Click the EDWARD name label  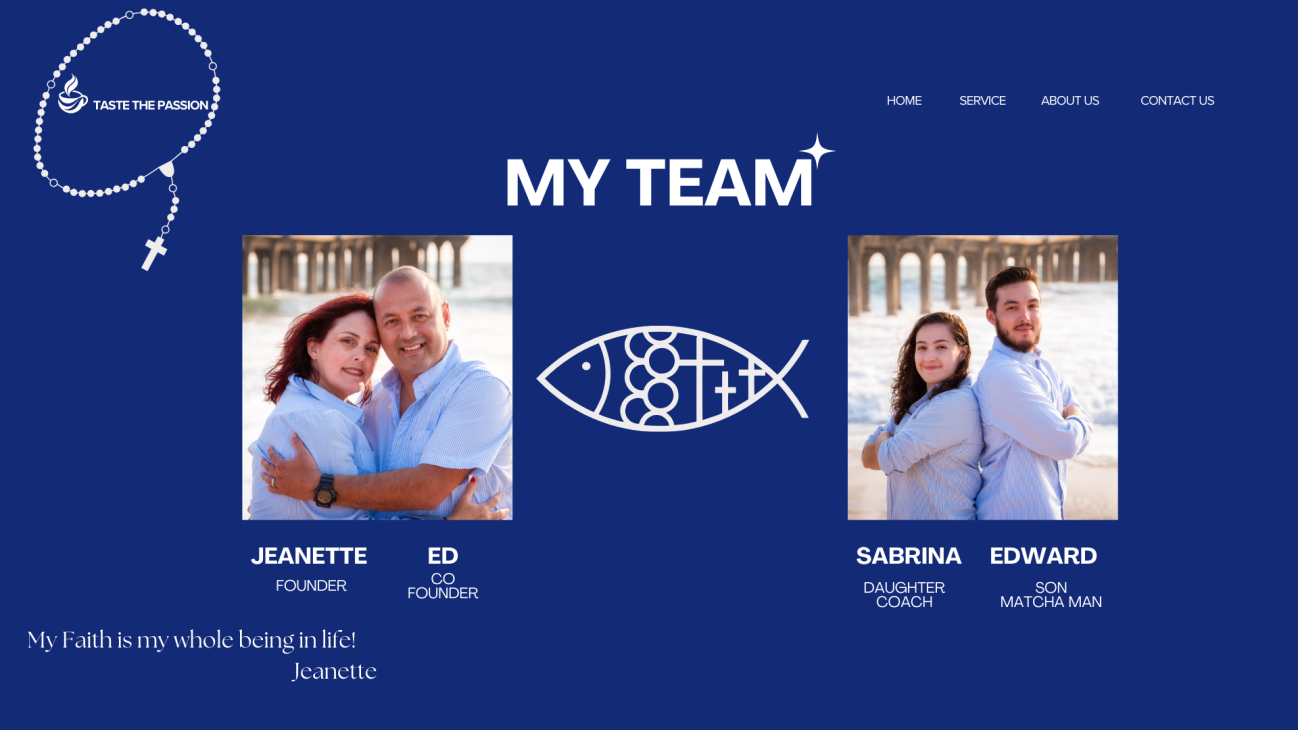pos(1043,556)
